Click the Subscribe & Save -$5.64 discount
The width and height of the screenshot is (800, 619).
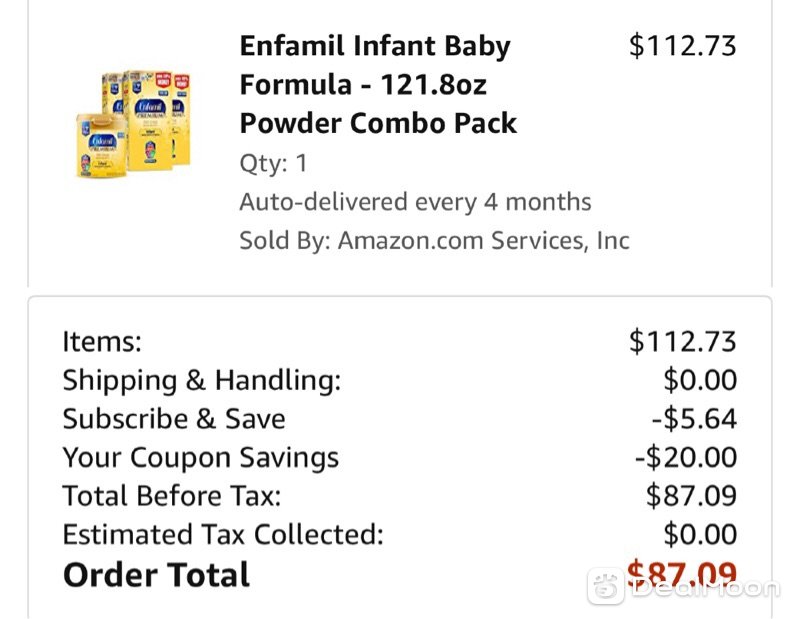(x=694, y=419)
